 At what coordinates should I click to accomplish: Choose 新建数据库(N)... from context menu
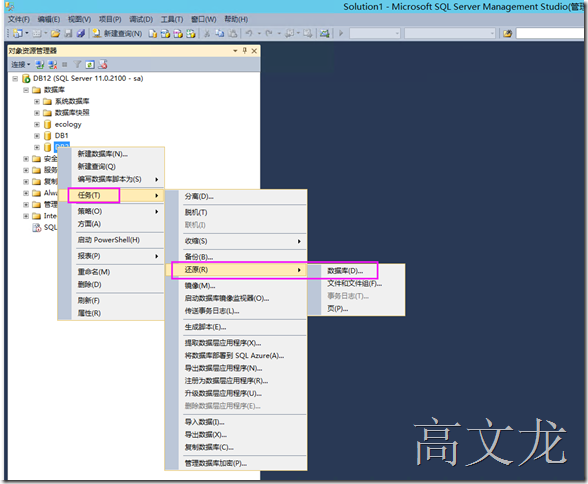102,154
